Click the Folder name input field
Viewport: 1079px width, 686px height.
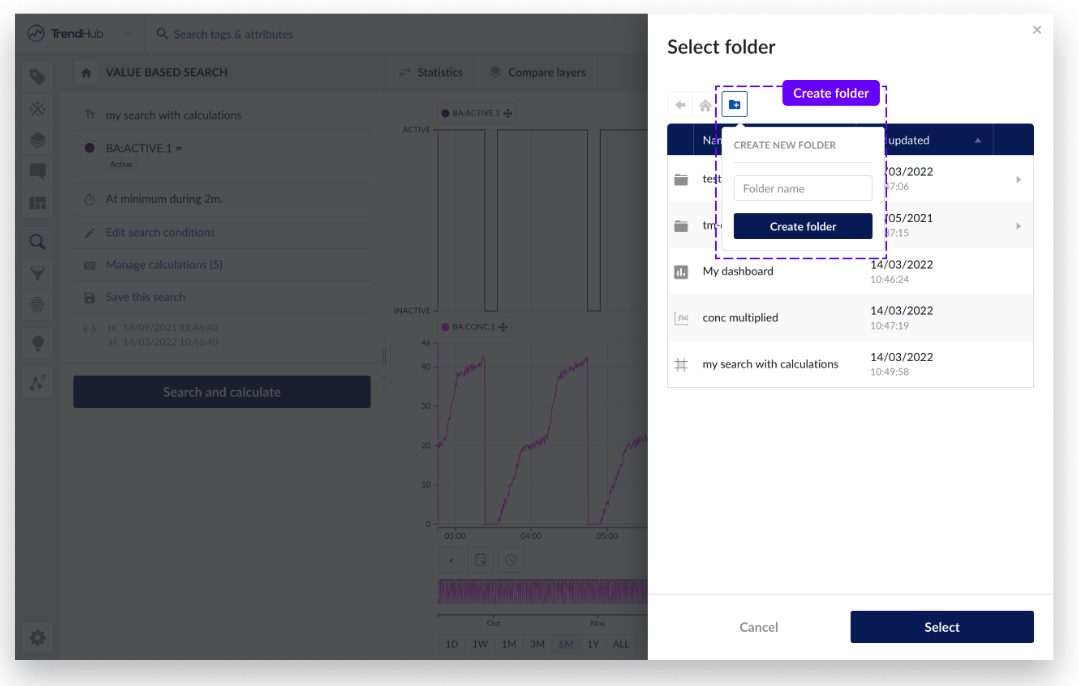(802, 188)
